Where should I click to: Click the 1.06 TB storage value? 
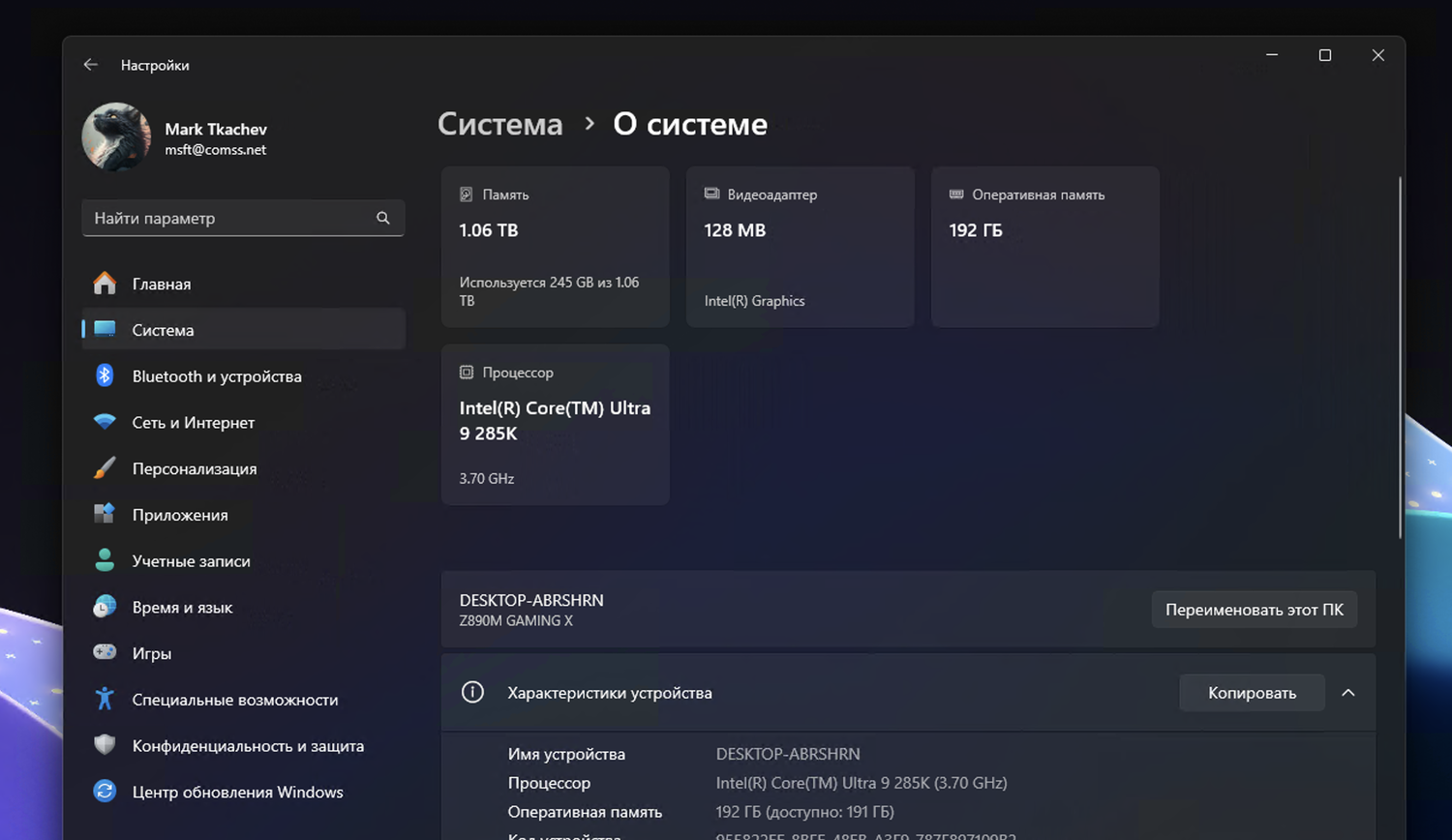489,230
